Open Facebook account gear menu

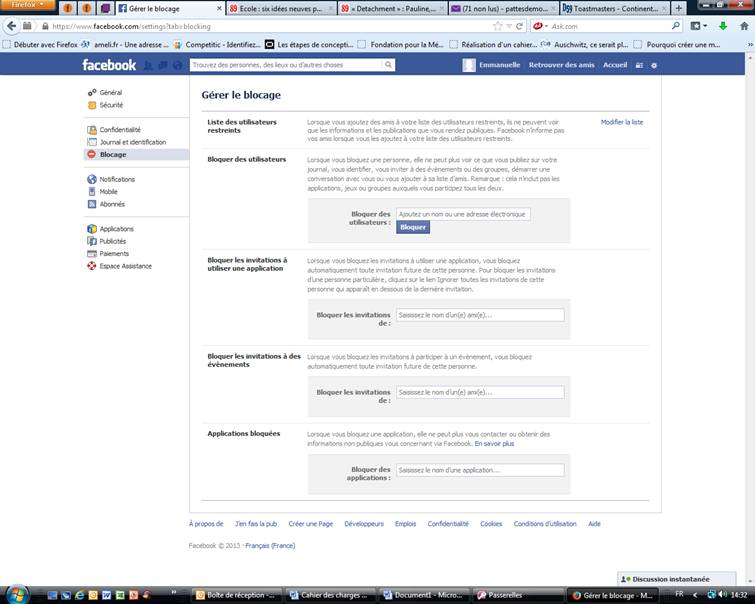tap(654, 65)
